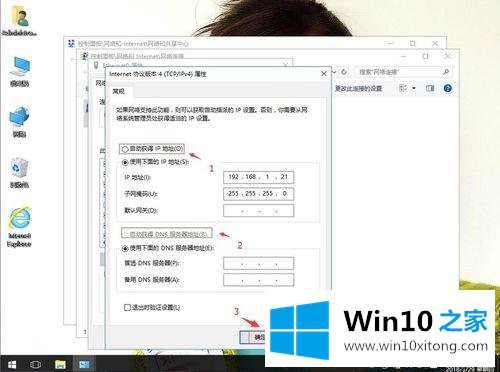Click the refresh icon in Network Connections
Viewport: 500px width, 372px height.
pyautogui.click(x=344, y=72)
